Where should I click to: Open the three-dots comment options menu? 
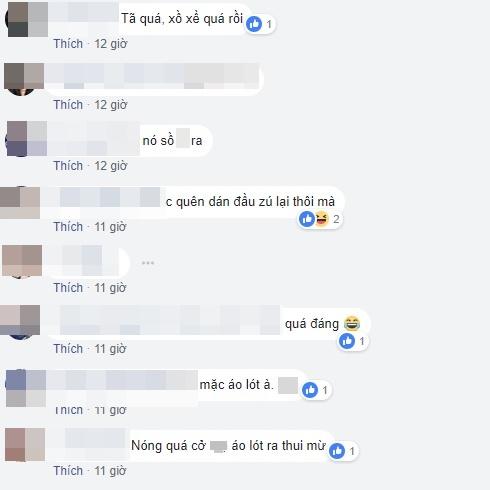[148, 263]
